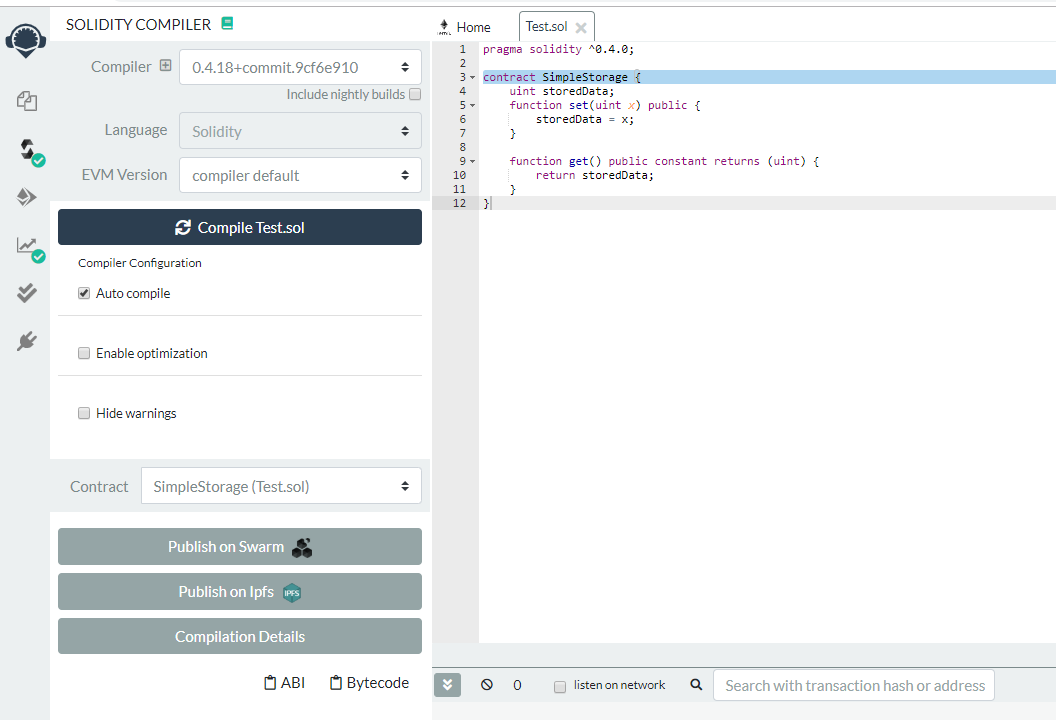Clear the terminal console icon

(487, 685)
